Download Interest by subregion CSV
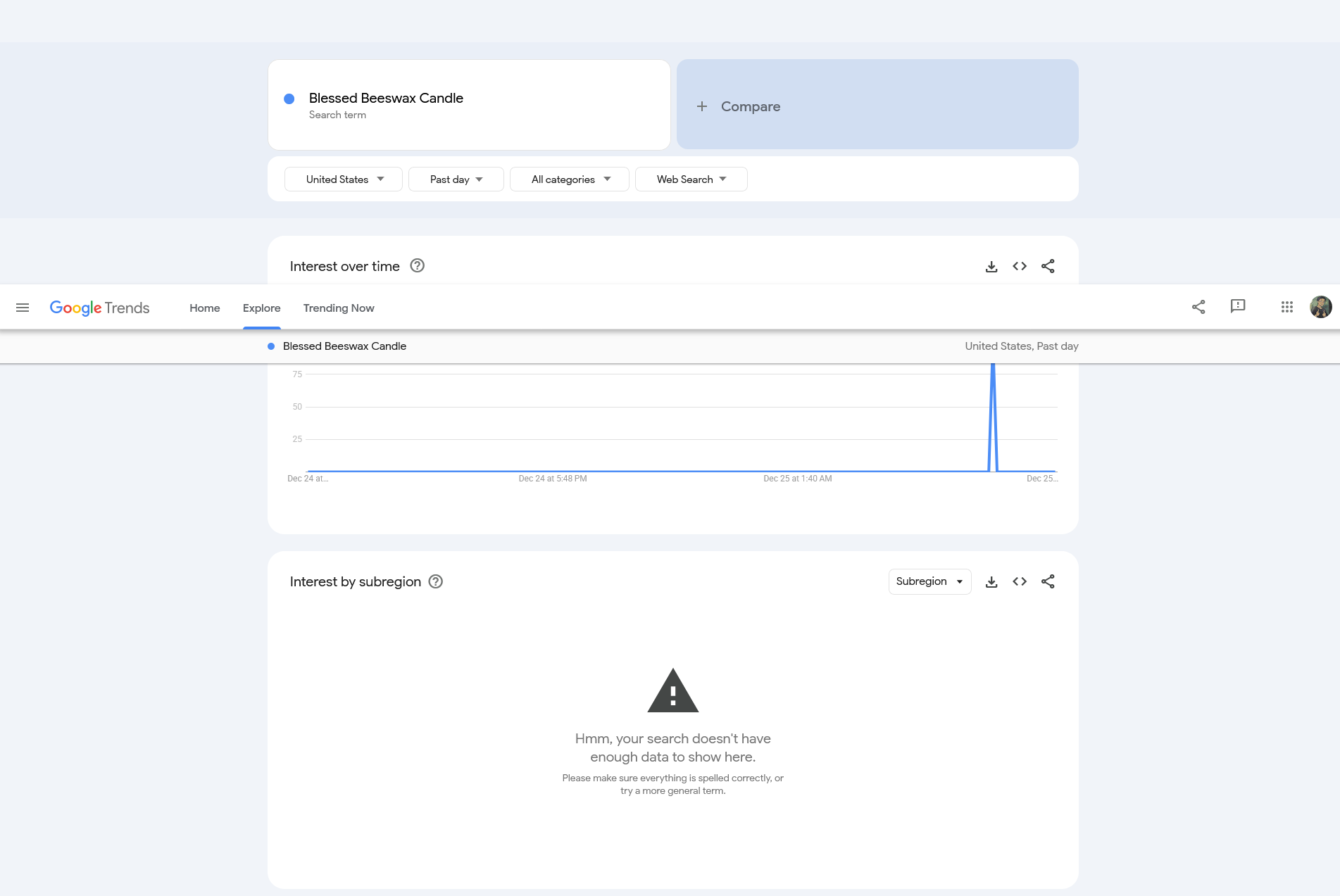The image size is (1340, 896). tap(991, 581)
